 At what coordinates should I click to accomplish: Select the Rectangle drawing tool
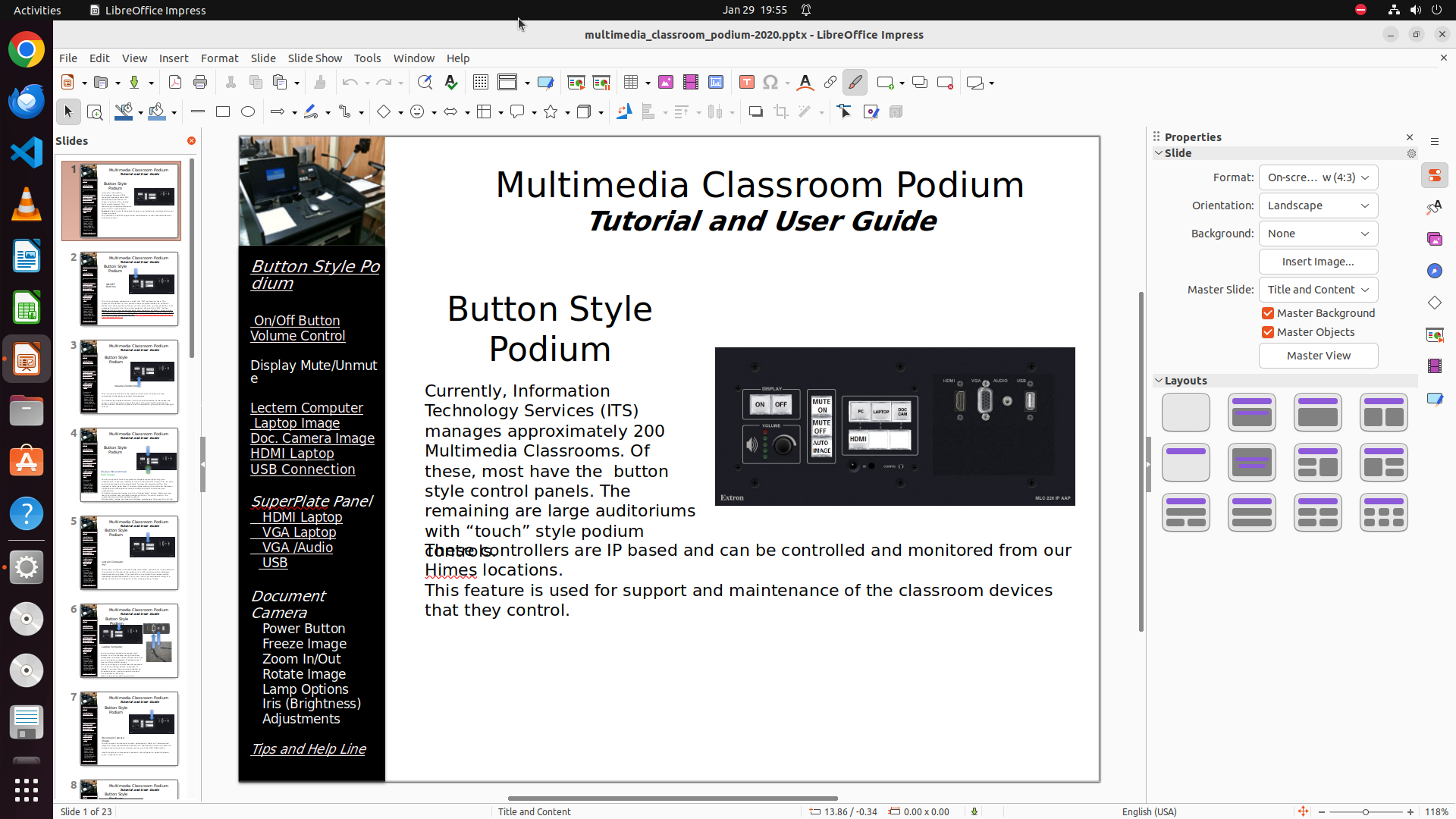pyautogui.click(x=223, y=112)
